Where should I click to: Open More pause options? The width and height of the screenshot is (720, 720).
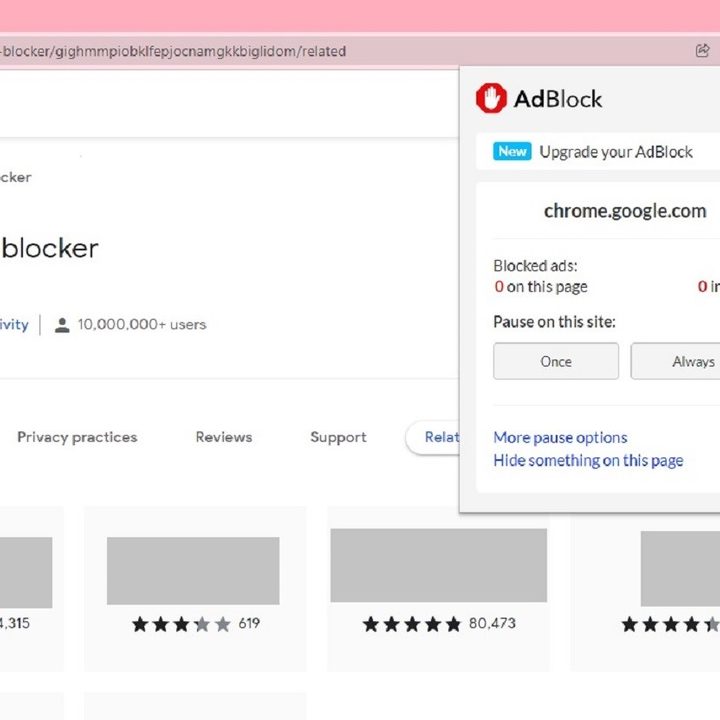coord(560,438)
